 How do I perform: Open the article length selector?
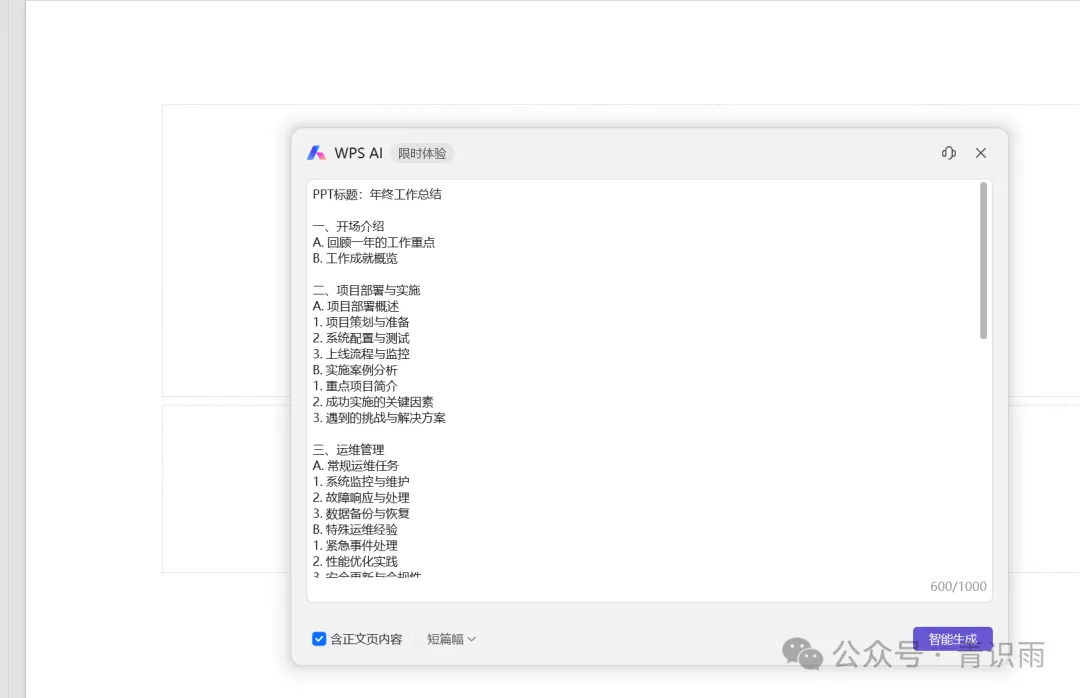pyautogui.click(x=450, y=638)
